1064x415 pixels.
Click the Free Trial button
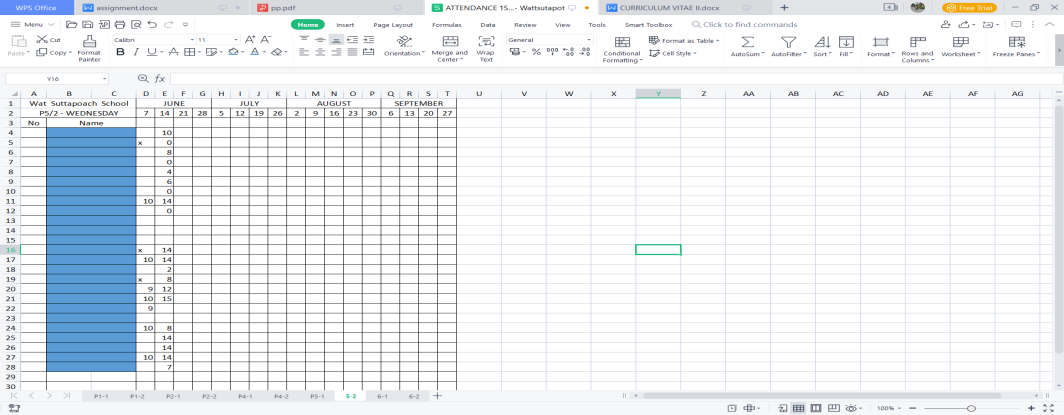tap(969, 7)
